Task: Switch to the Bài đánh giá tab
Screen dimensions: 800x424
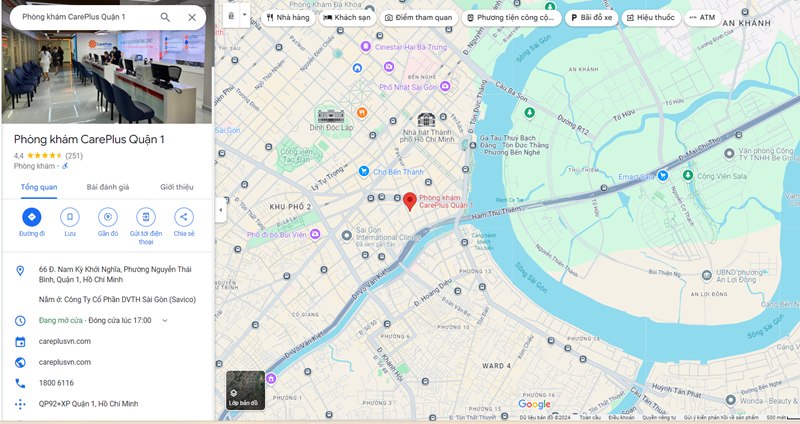Action: 108,187
